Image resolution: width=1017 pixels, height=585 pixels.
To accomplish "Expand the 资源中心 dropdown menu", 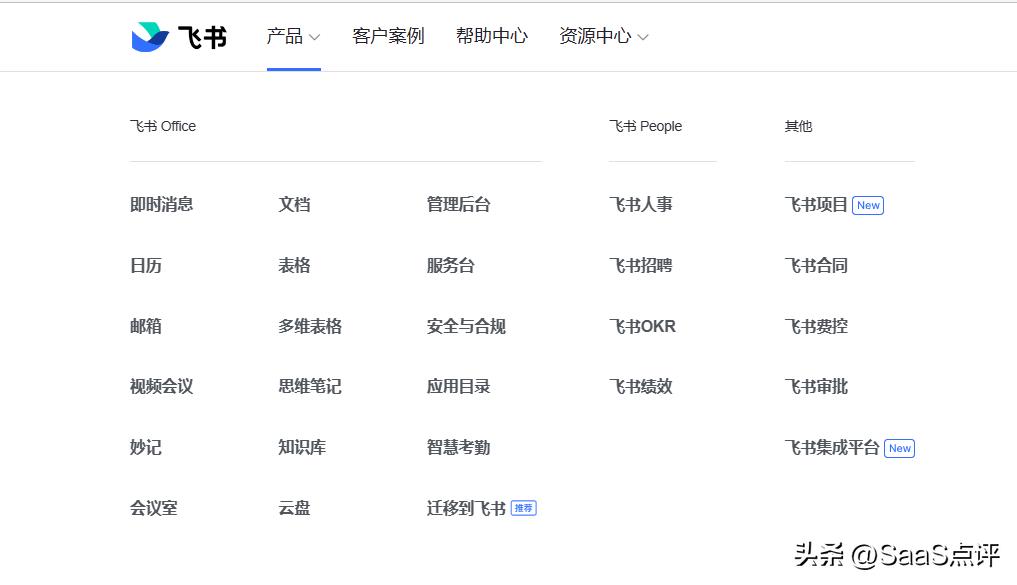I will pos(596,36).
